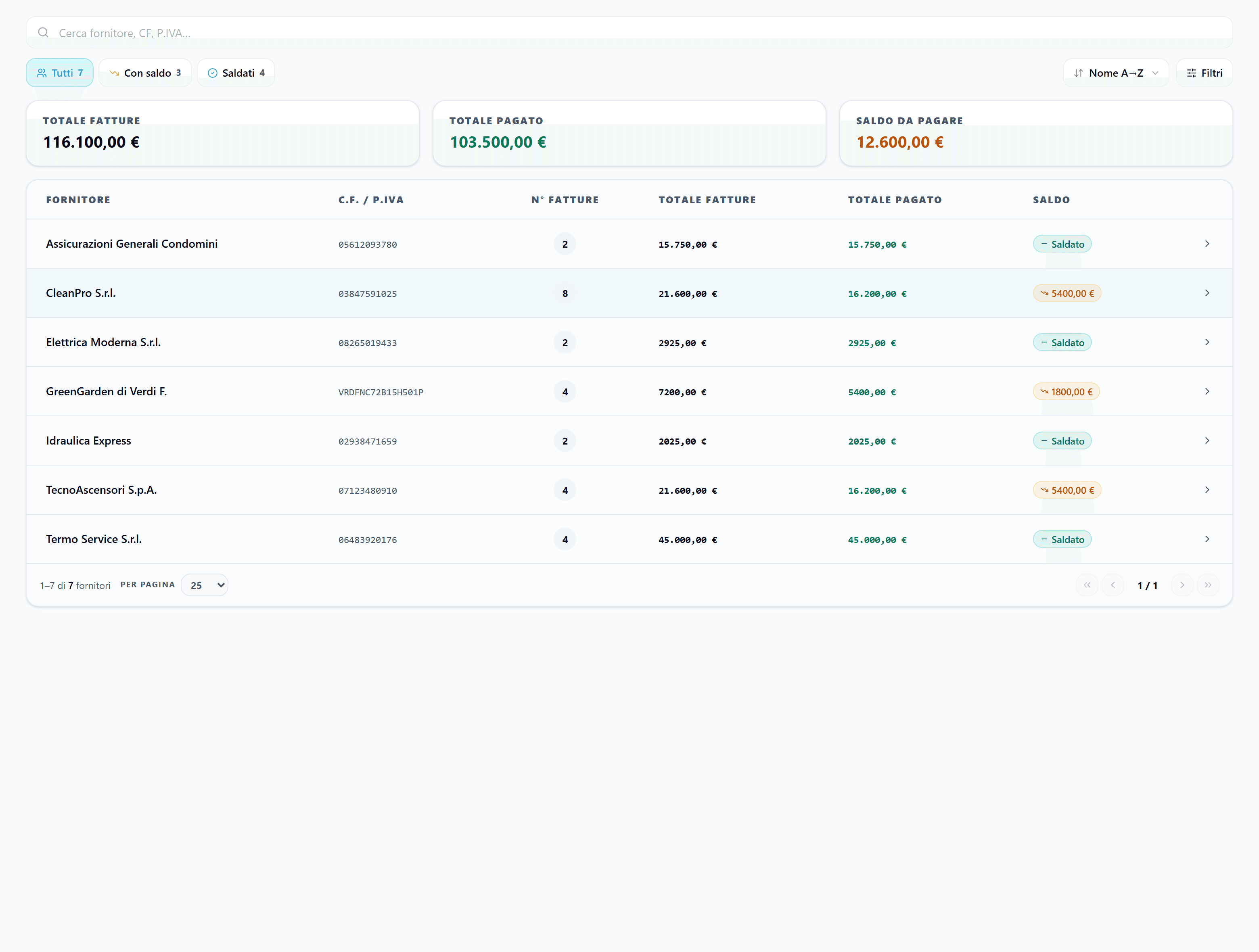1259x952 pixels.
Task: Click GreenGarden 1800,00 € saldo badge
Action: (x=1067, y=392)
